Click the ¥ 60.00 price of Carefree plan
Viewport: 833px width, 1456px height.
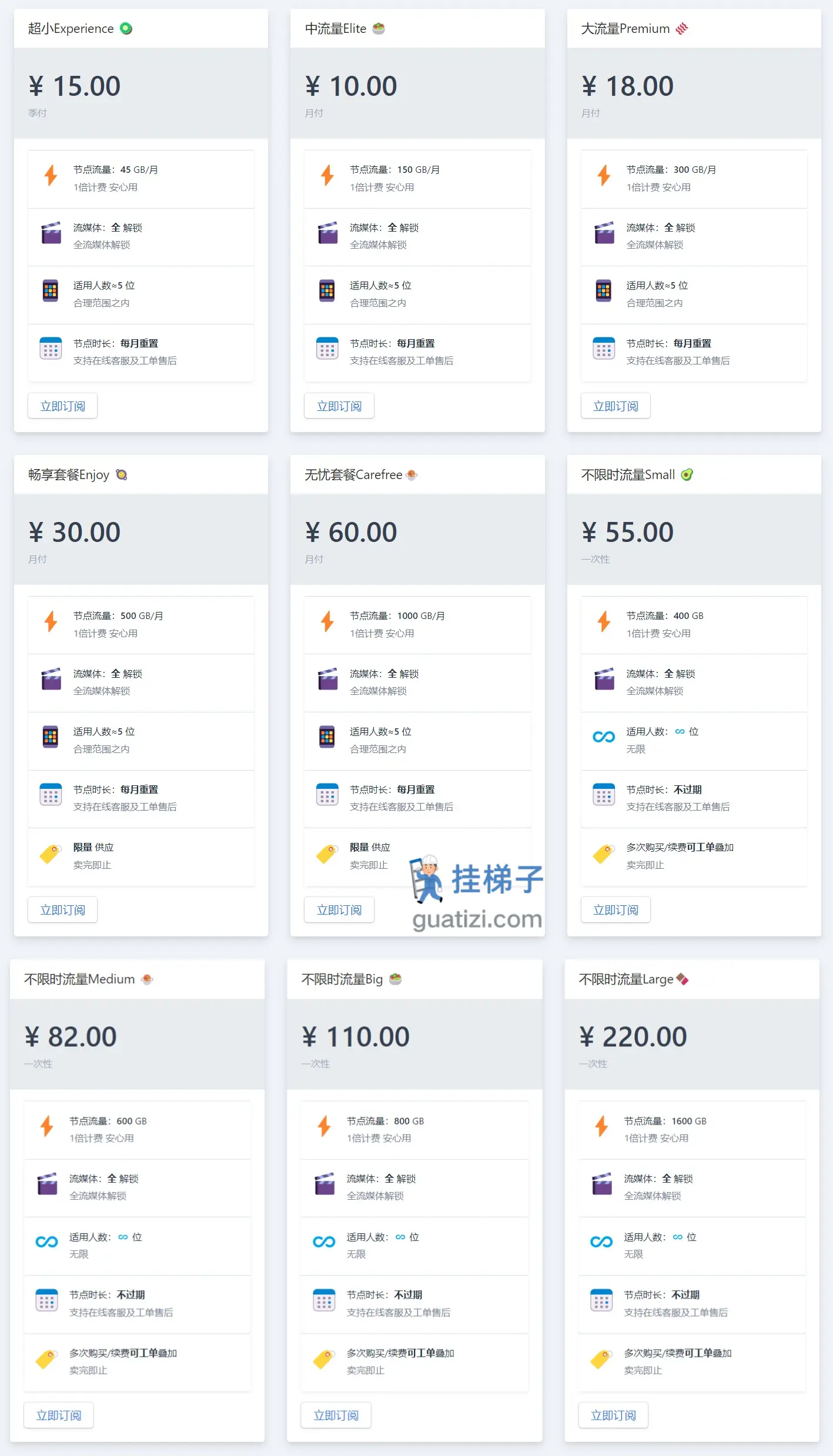[351, 533]
